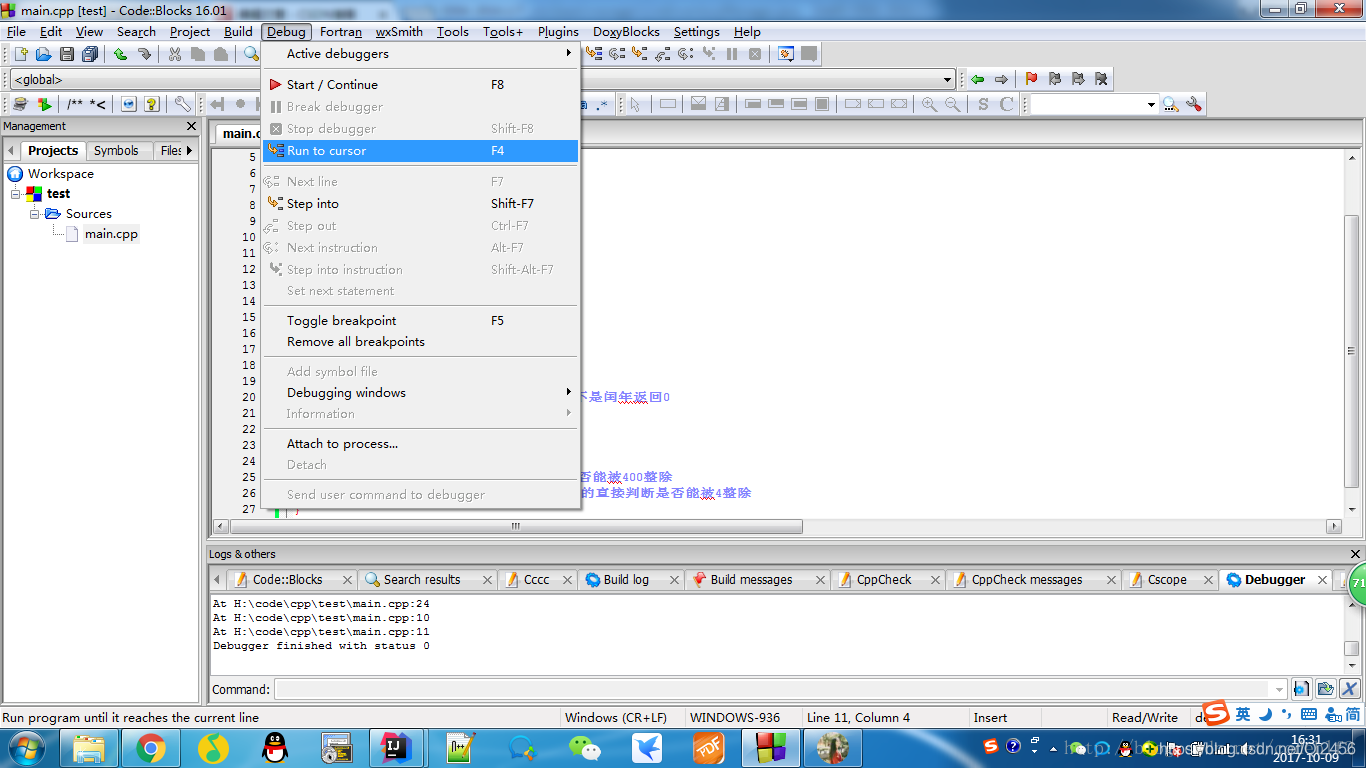Click the toggle source S icon
The height and width of the screenshot is (768, 1366).
pyautogui.click(x=983, y=104)
